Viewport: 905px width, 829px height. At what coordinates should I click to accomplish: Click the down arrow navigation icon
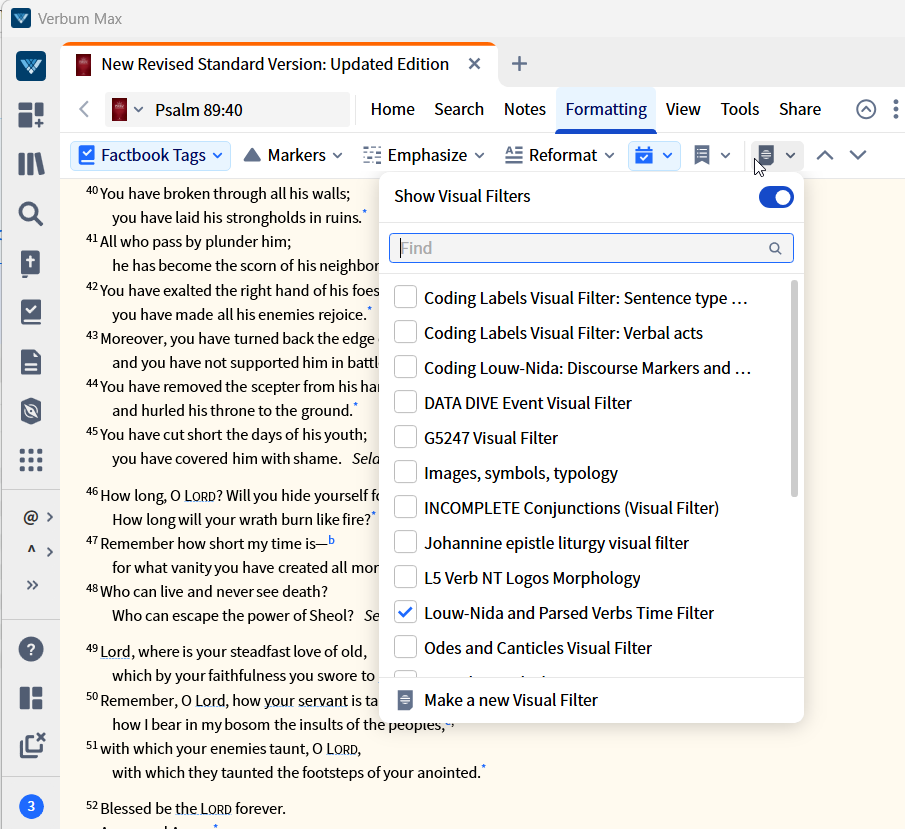[x=858, y=155]
